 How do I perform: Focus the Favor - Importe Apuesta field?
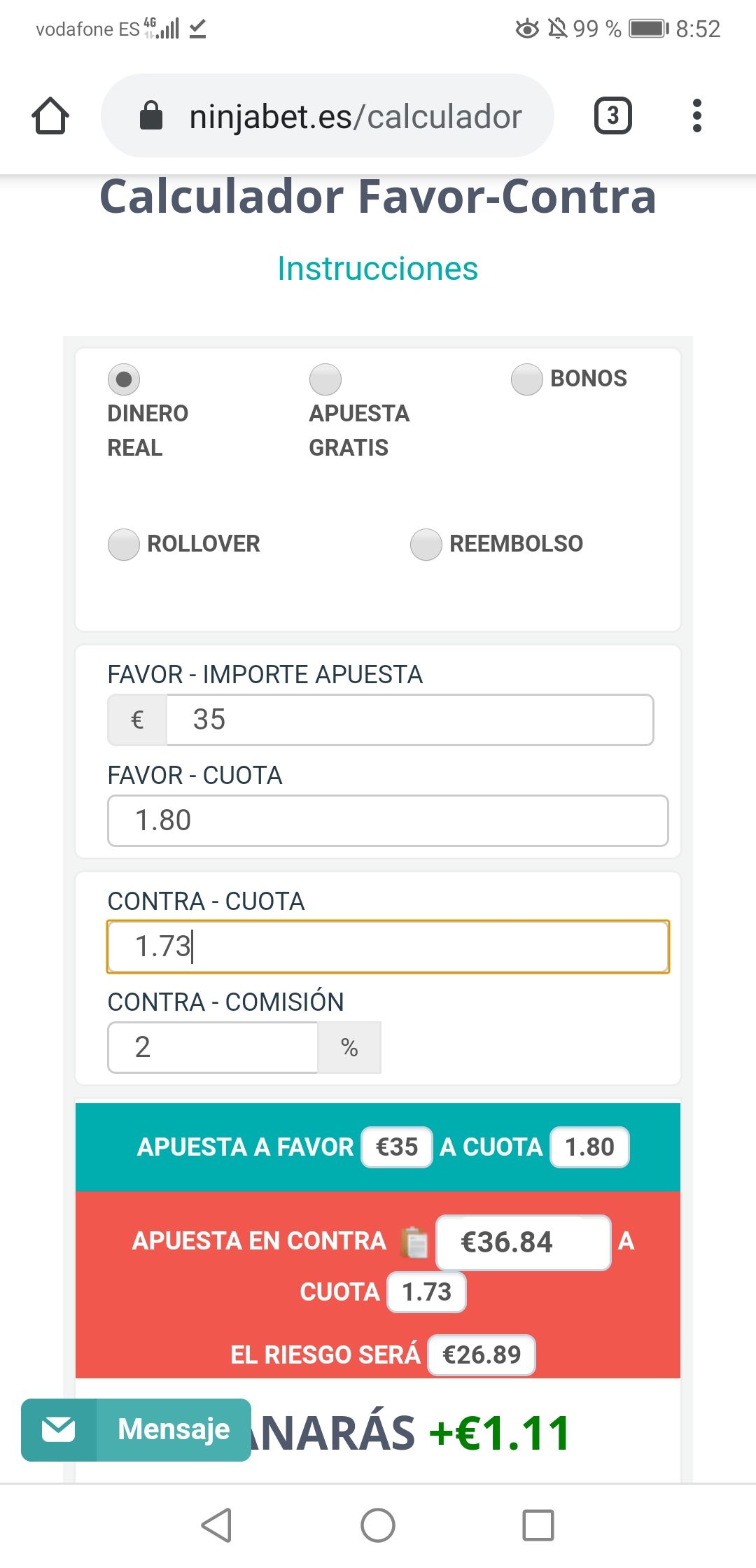pos(410,720)
